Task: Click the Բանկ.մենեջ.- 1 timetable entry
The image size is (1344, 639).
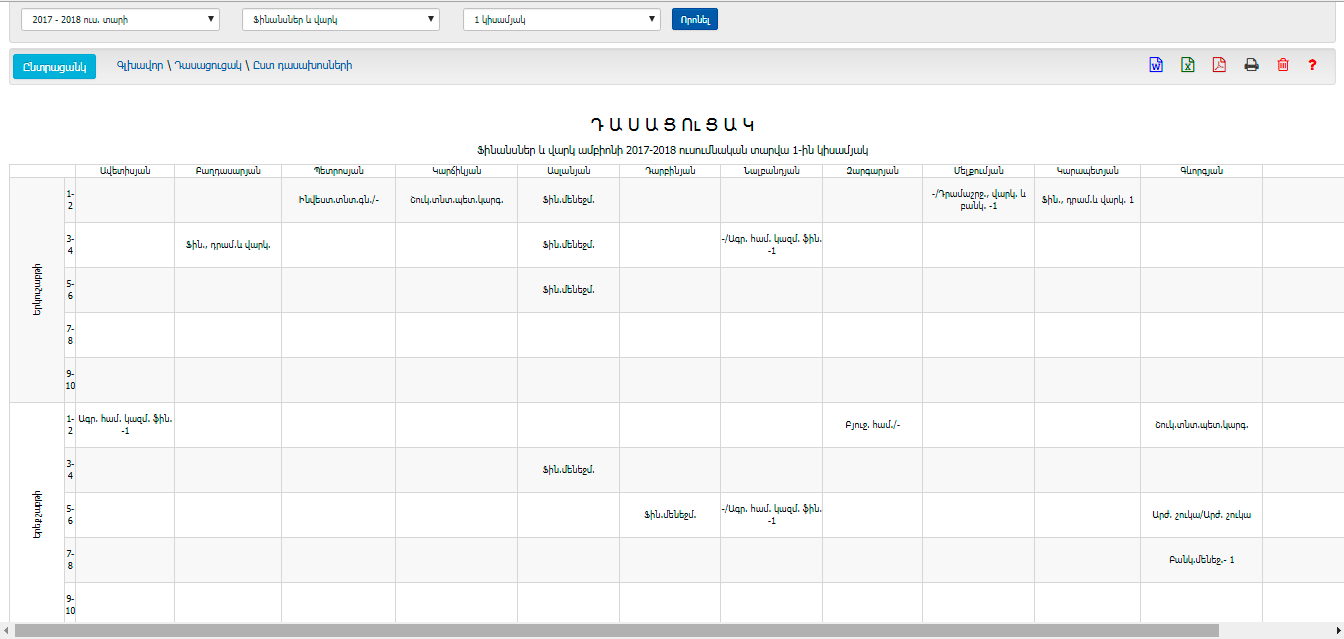Action: (x=1201, y=560)
